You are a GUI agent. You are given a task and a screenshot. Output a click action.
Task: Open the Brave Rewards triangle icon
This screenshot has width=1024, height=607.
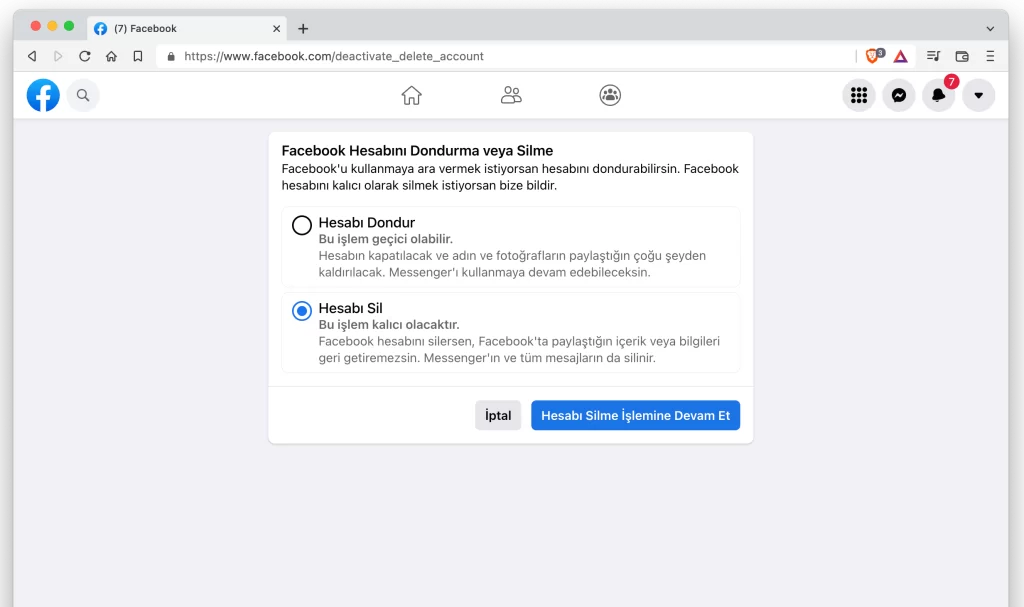coord(901,56)
